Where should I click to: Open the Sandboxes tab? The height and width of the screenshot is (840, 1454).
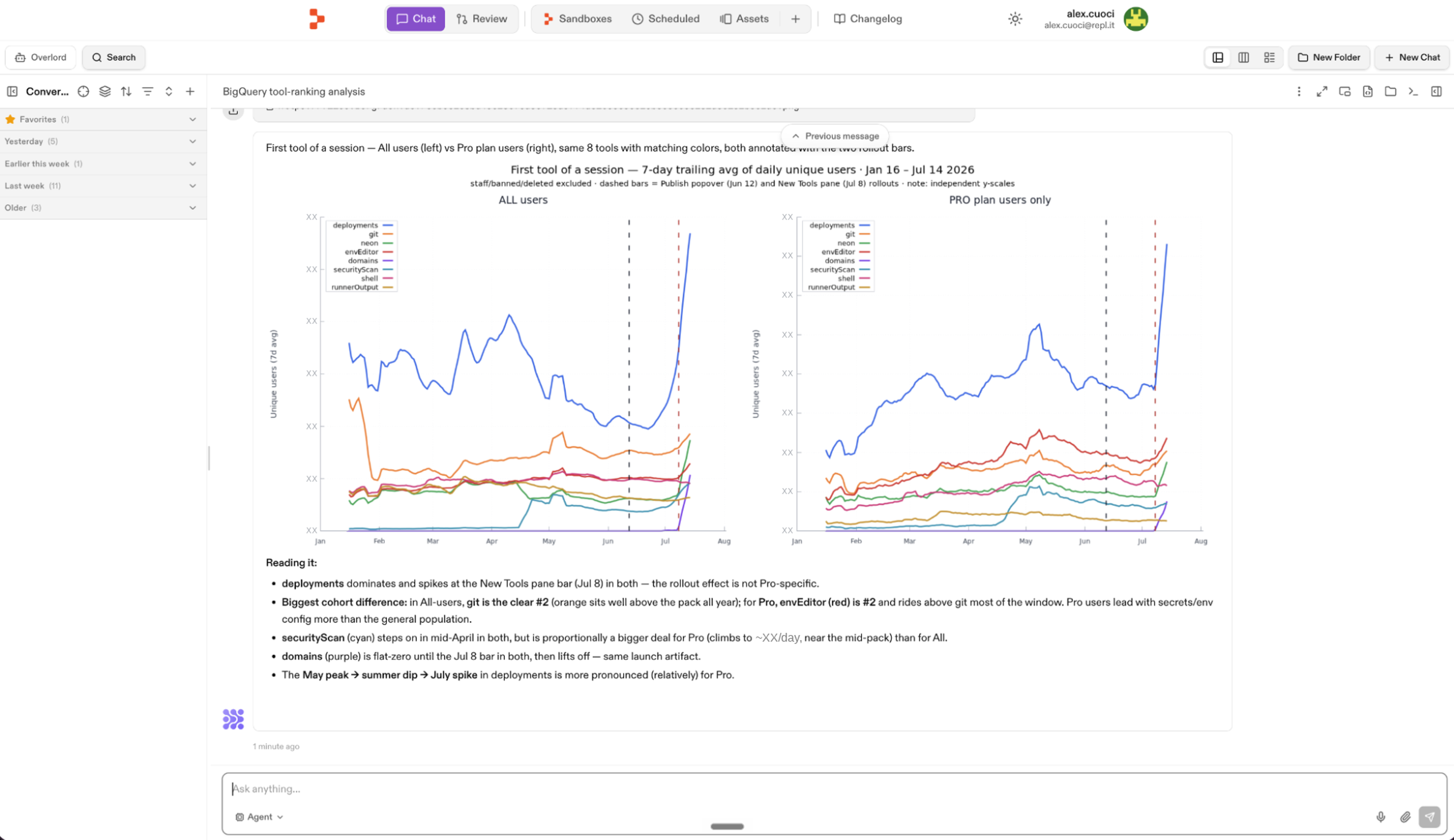coord(577,19)
